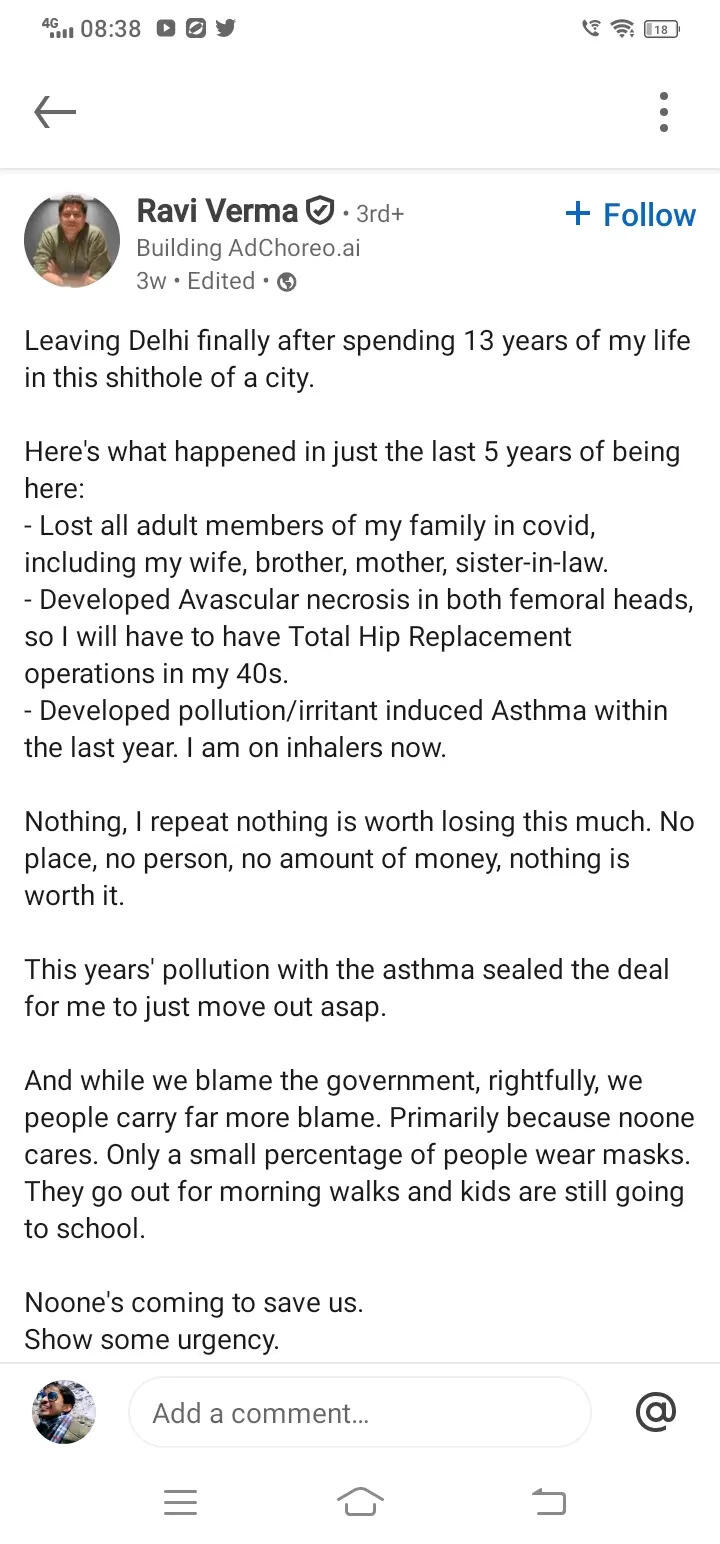Tap the verified badge beside Ravi Verma
Image resolution: width=720 pixels, height=1544 pixels.
[x=319, y=211]
